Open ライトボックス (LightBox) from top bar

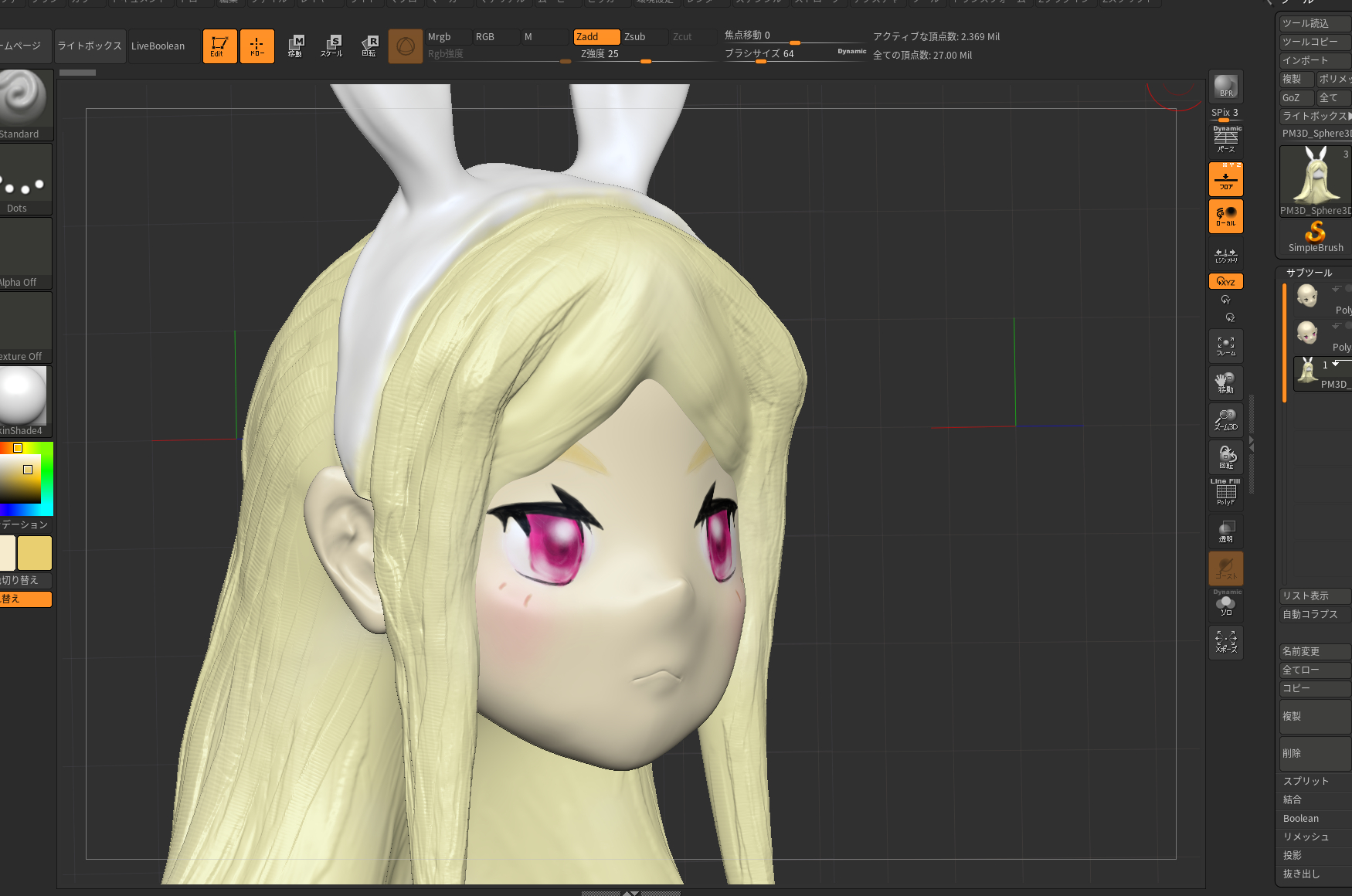click(90, 46)
